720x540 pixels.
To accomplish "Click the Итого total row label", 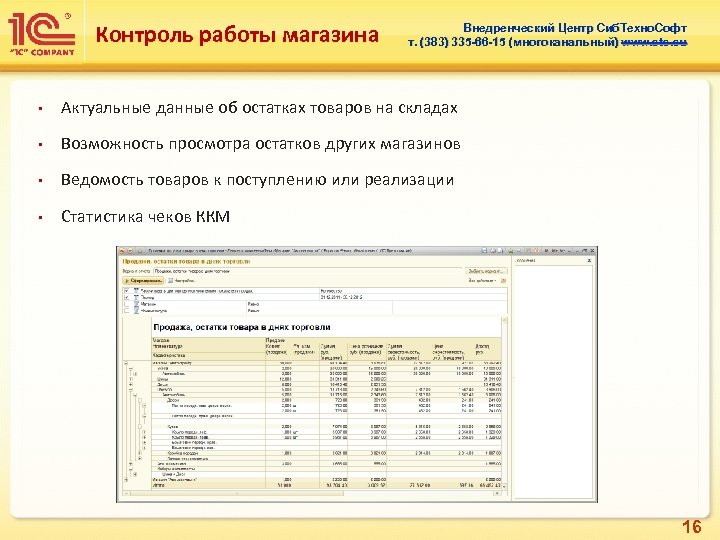I will (x=158, y=485).
